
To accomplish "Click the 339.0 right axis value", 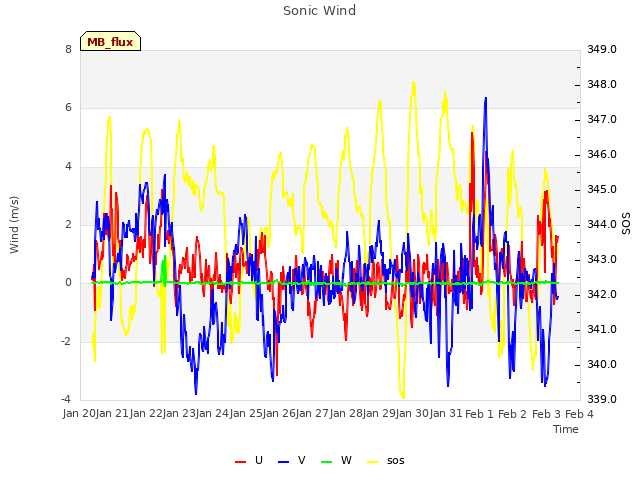I will [x=602, y=399].
